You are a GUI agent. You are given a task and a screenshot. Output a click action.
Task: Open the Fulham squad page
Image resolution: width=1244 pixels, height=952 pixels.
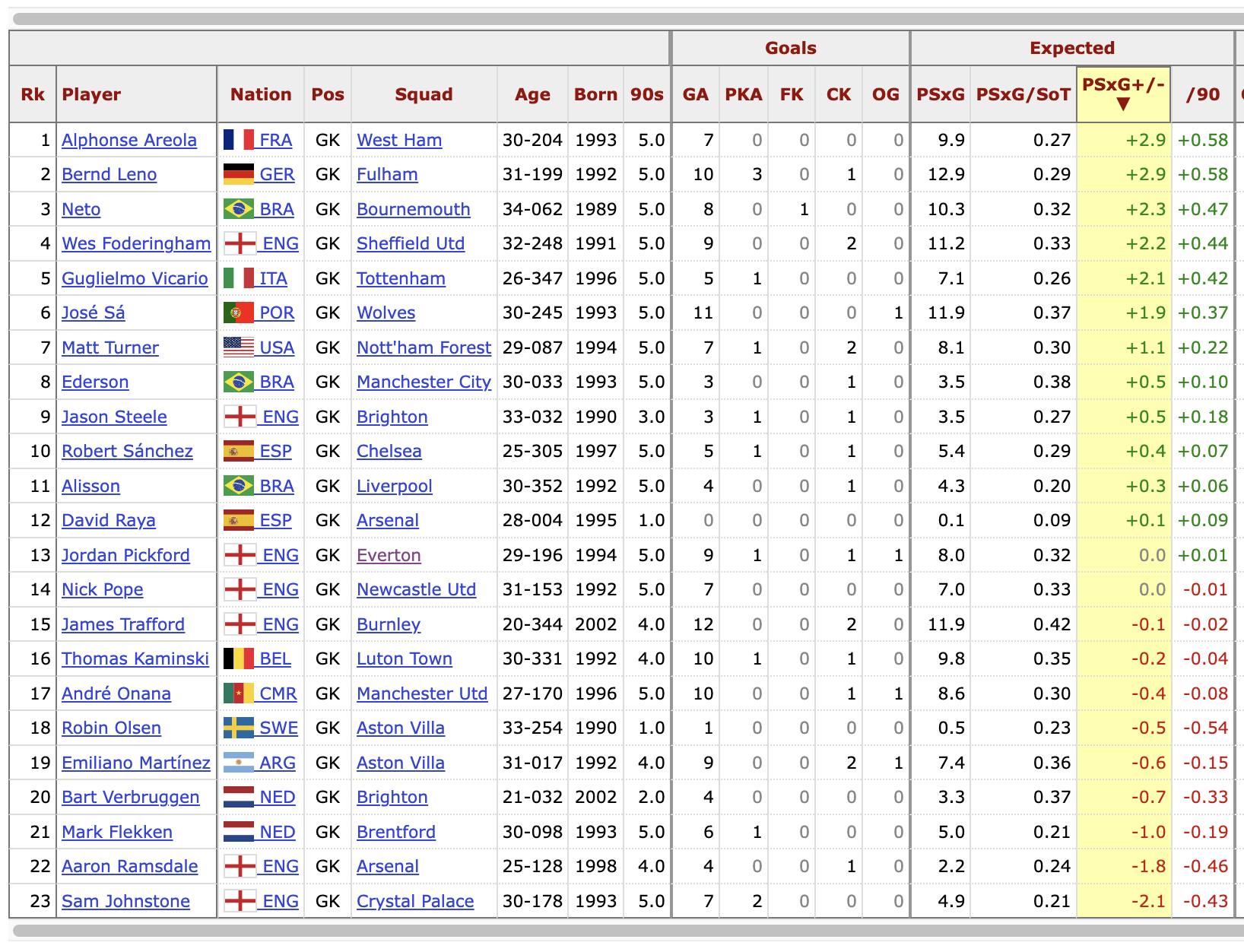pyautogui.click(x=387, y=174)
